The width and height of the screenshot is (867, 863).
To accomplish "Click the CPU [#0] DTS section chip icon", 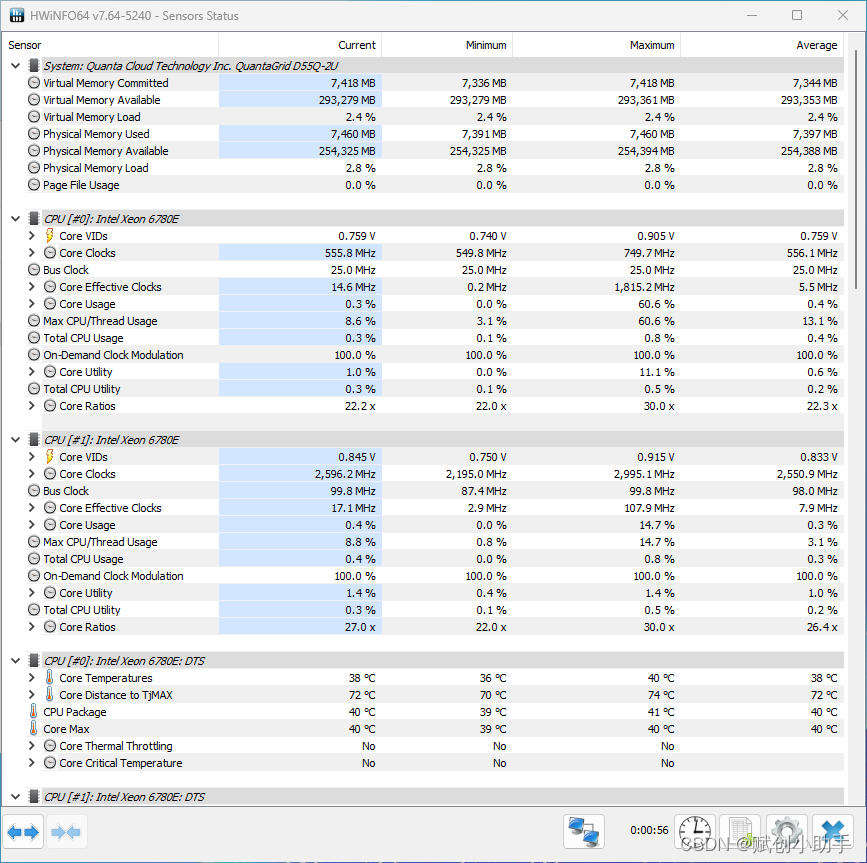I will [34, 661].
